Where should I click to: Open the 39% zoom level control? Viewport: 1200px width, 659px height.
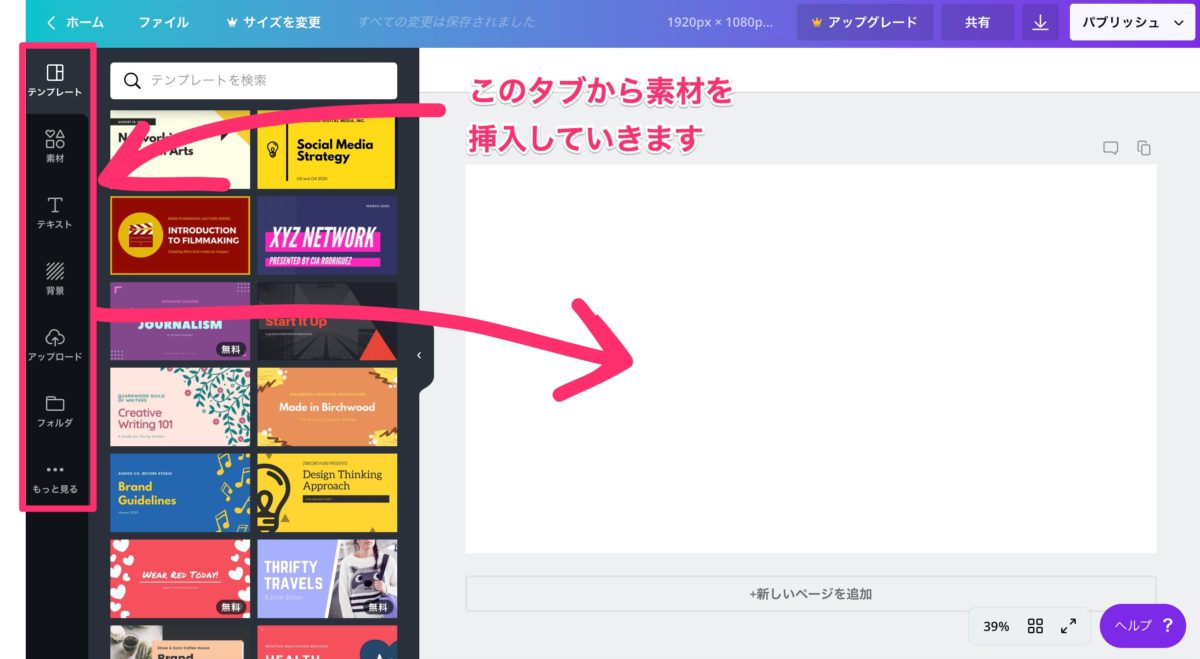click(996, 626)
